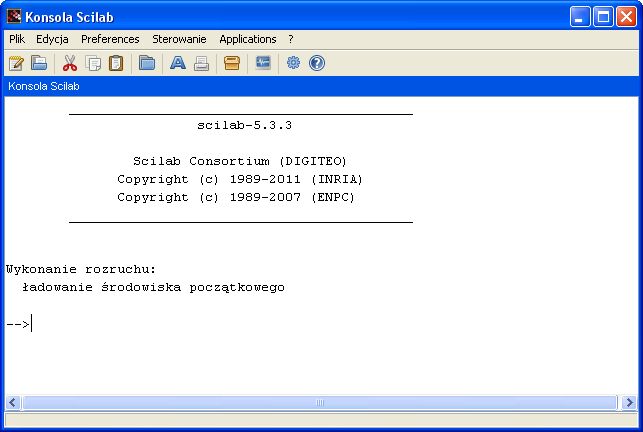
Task: Click the Paste clipboard icon
Action: (116, 63)
